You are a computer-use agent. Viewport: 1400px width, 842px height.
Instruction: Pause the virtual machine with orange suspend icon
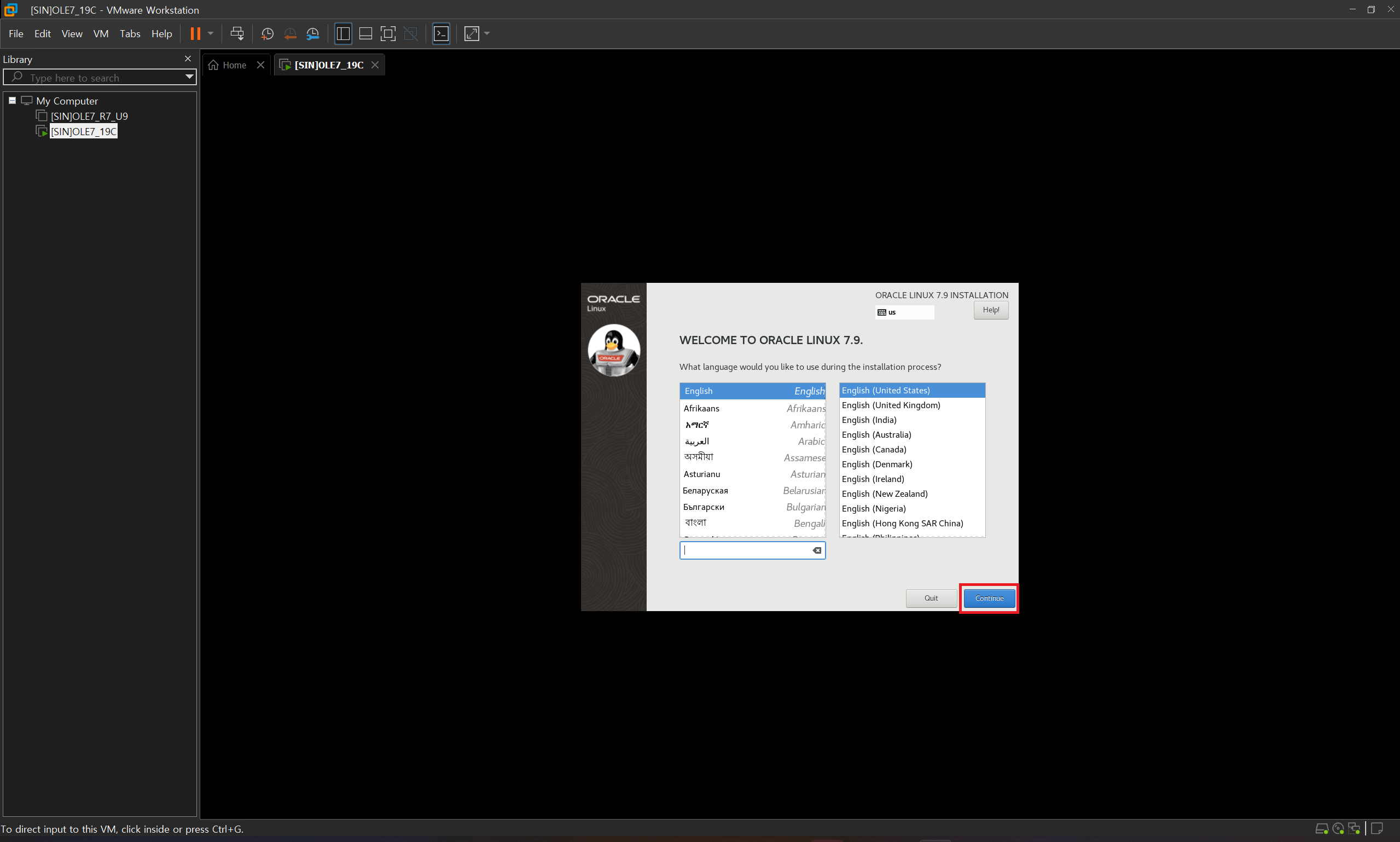point(195,33)
